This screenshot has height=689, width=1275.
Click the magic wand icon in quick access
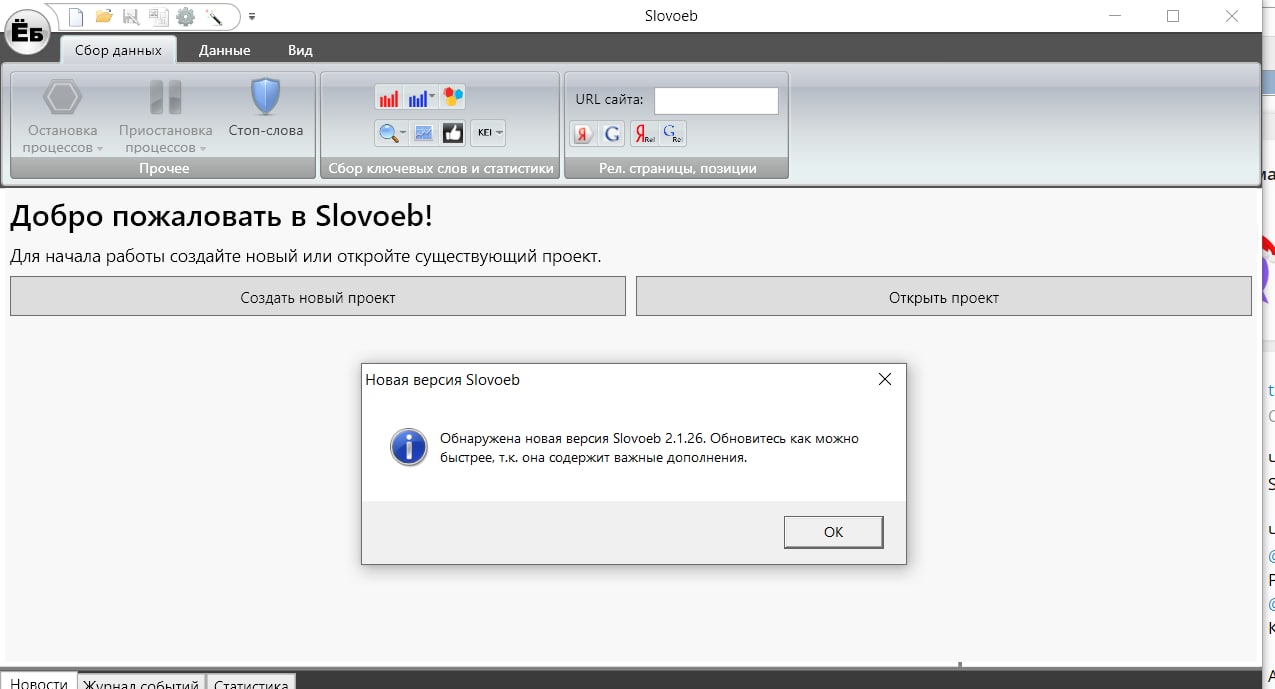pyautogui.click(x=213, y=17)
